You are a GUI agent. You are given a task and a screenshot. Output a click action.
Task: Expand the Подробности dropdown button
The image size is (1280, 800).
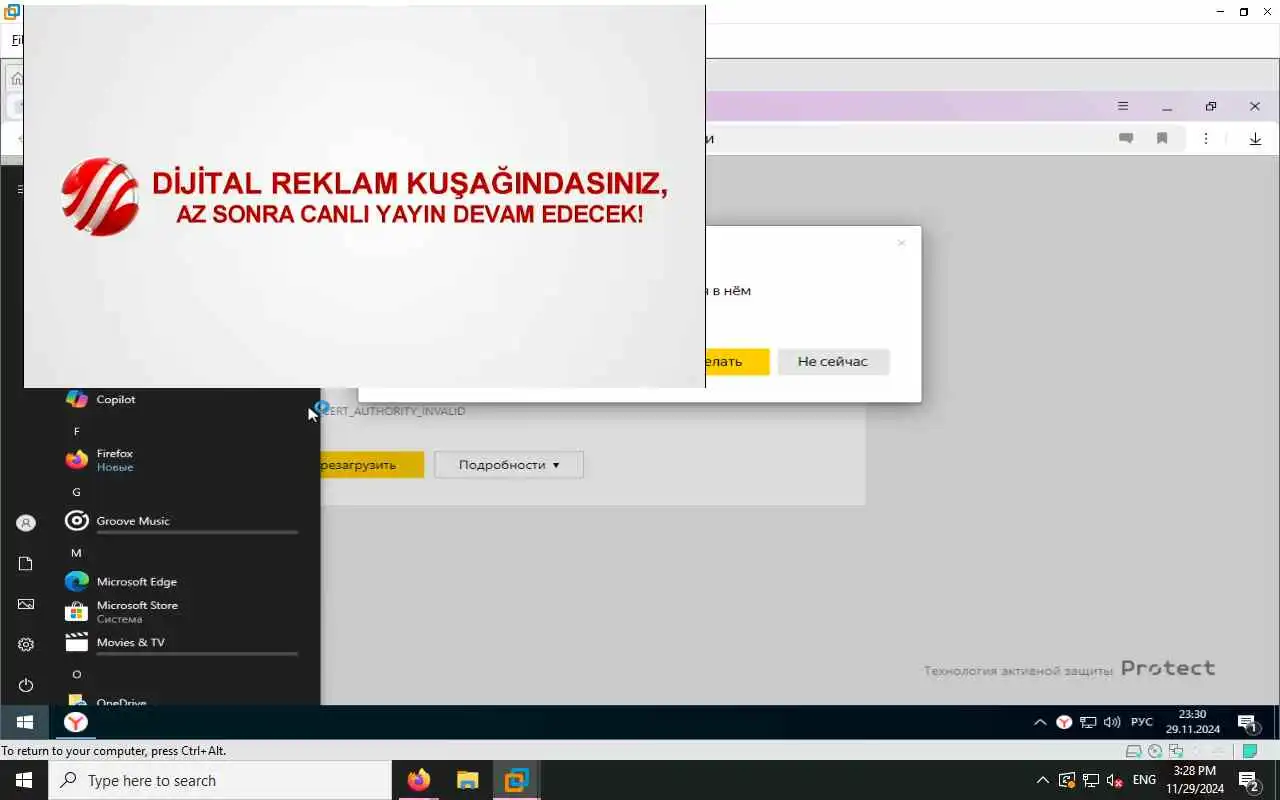point(508,464)
